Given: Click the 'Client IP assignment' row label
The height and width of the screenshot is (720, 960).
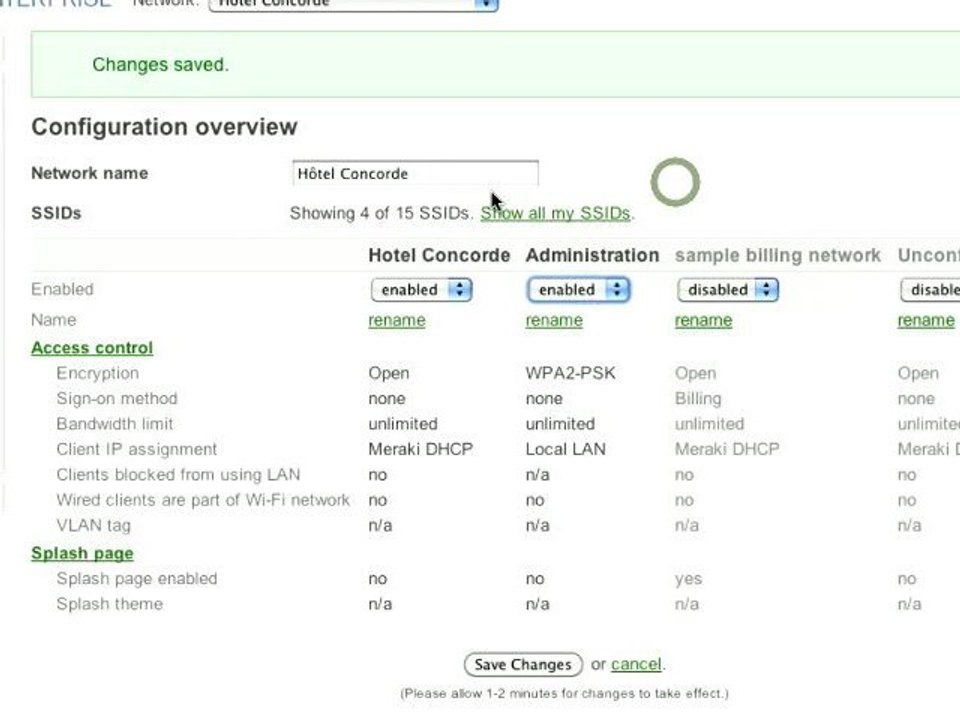Looking at the screenshot, I should (x=137, y=449).
